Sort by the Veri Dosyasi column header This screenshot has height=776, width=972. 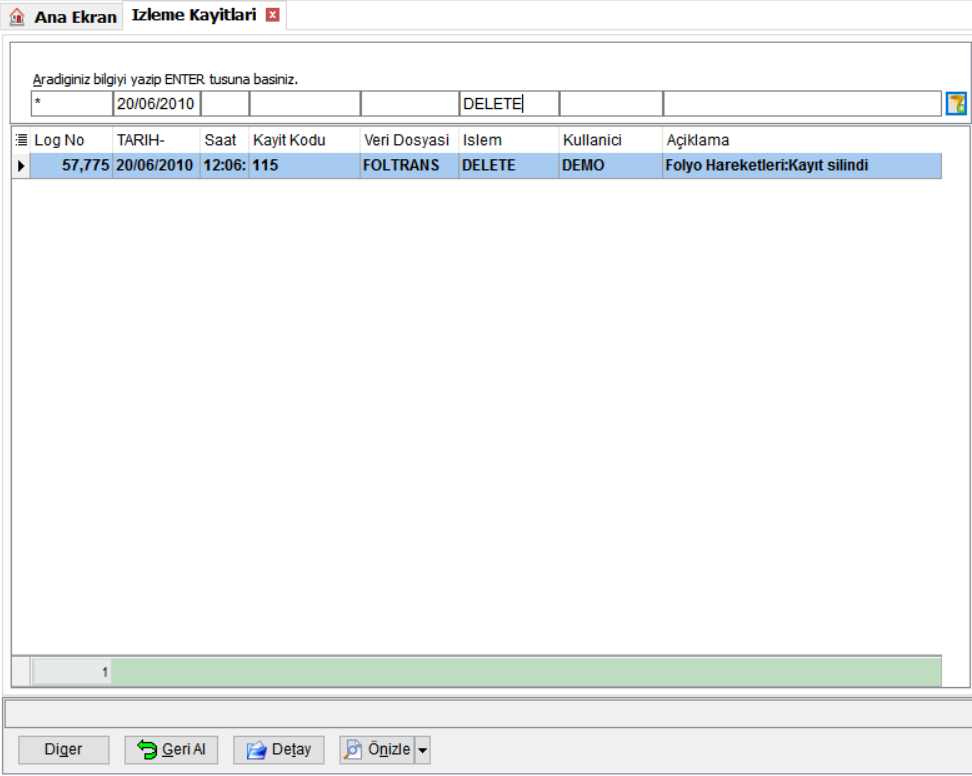409,140
